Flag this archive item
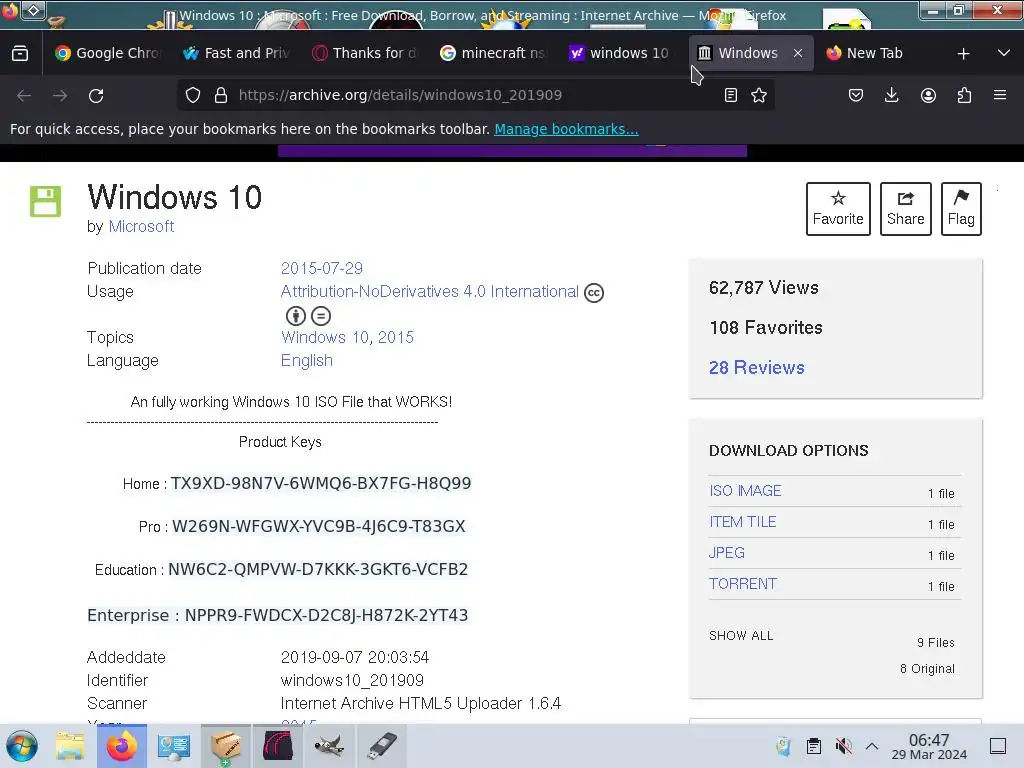The height and width of the screenshot is (768, 1024). click(x=961, y=209)
